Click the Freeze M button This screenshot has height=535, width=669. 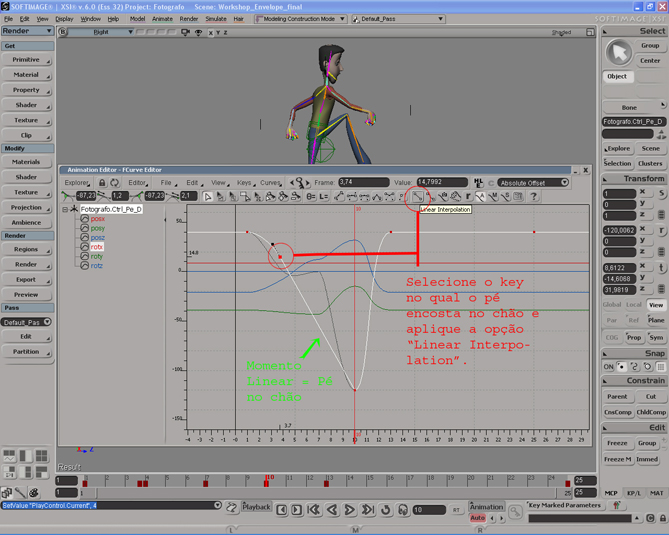pyautogui.click(x=619, y=459)
